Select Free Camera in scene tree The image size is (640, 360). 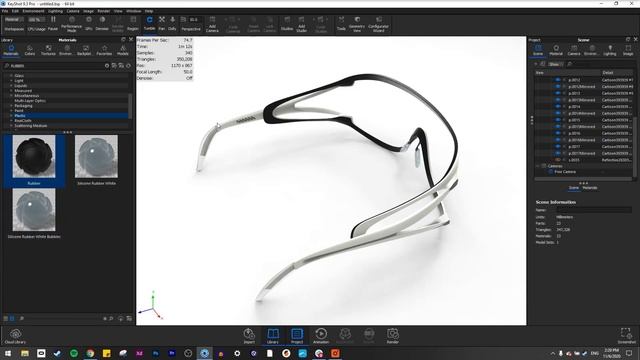565,172
